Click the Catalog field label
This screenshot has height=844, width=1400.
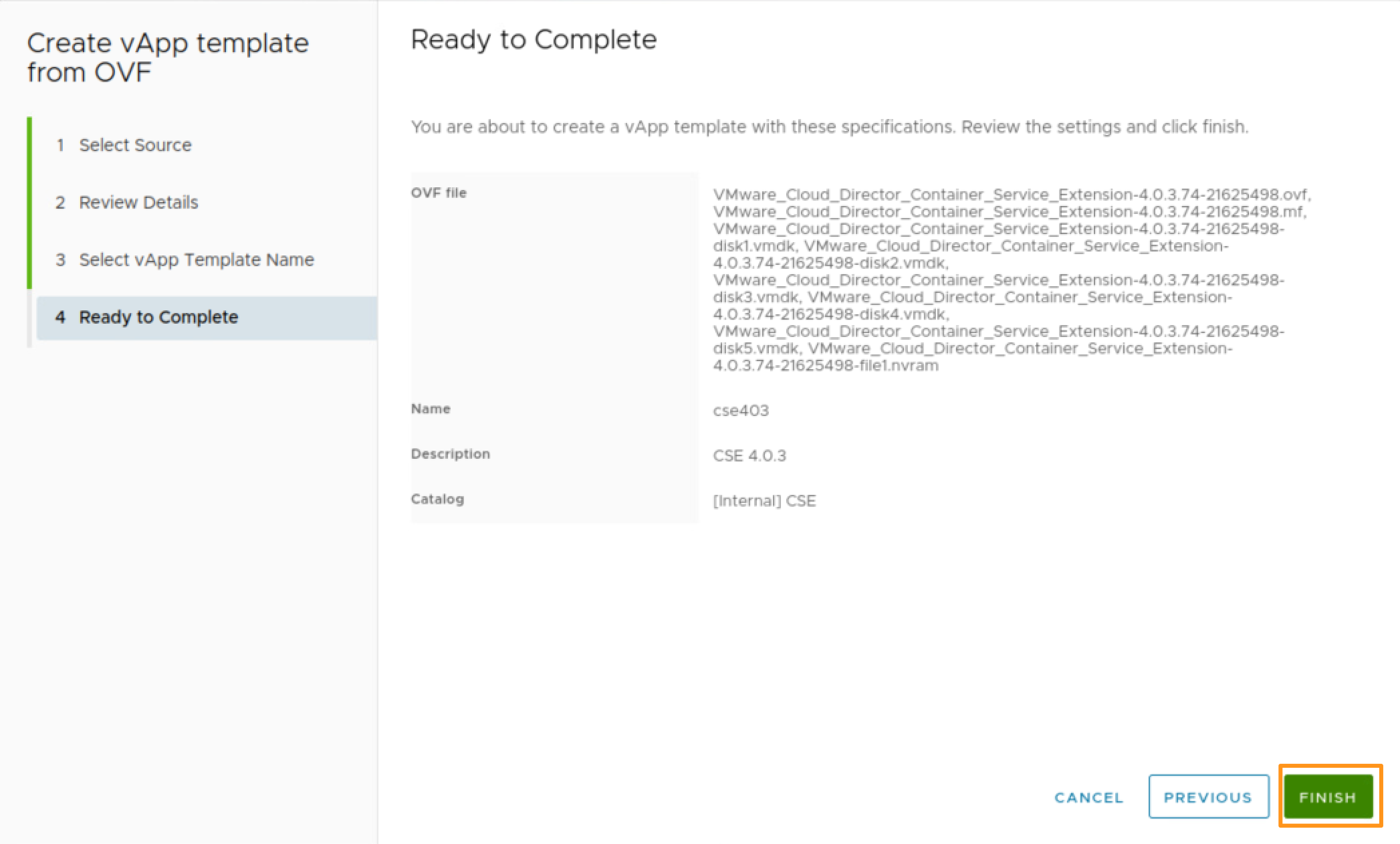click(x=437, y=499)
